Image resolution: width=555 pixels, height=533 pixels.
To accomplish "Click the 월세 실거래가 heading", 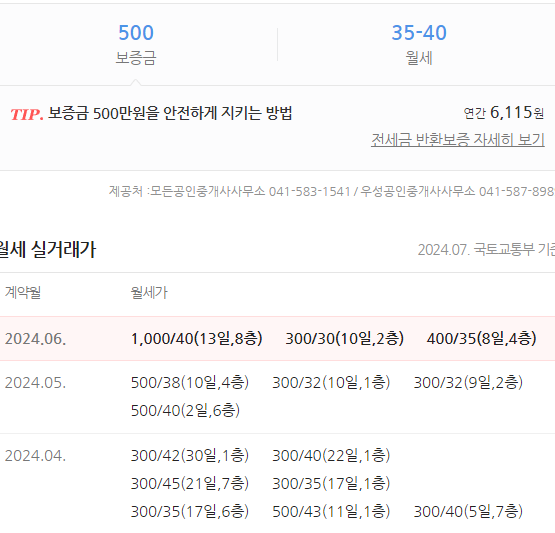I will coord(48,249).
